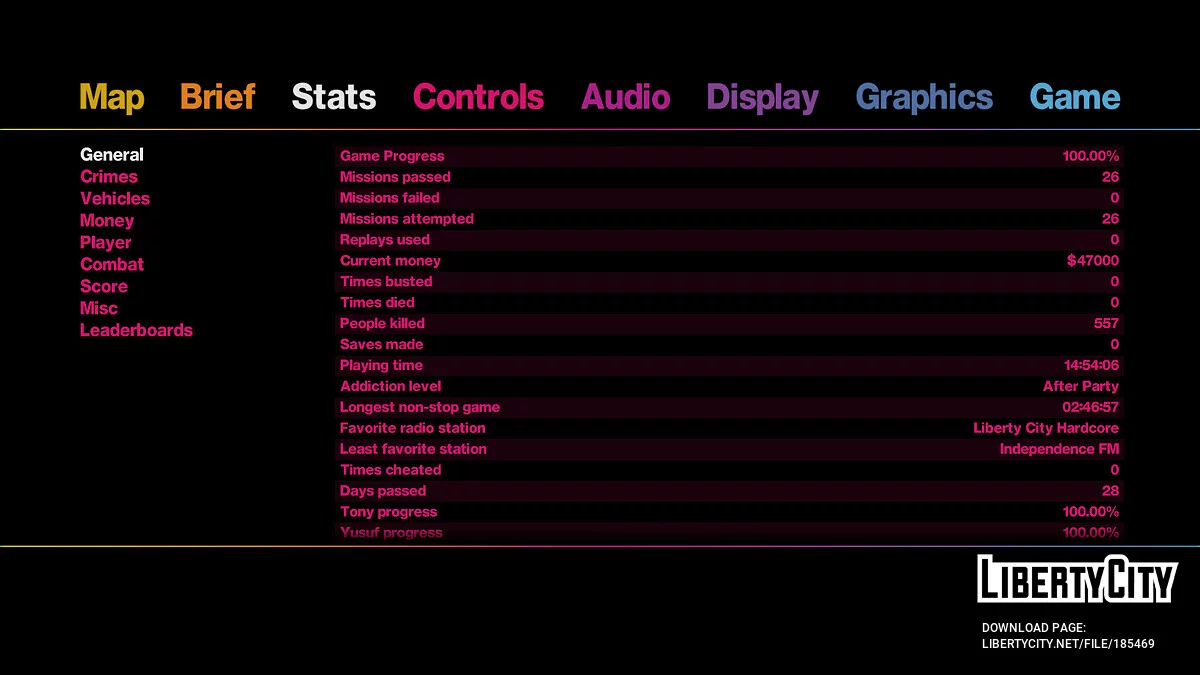
Task: Open the Money stats category
Action: click(107, 220)
